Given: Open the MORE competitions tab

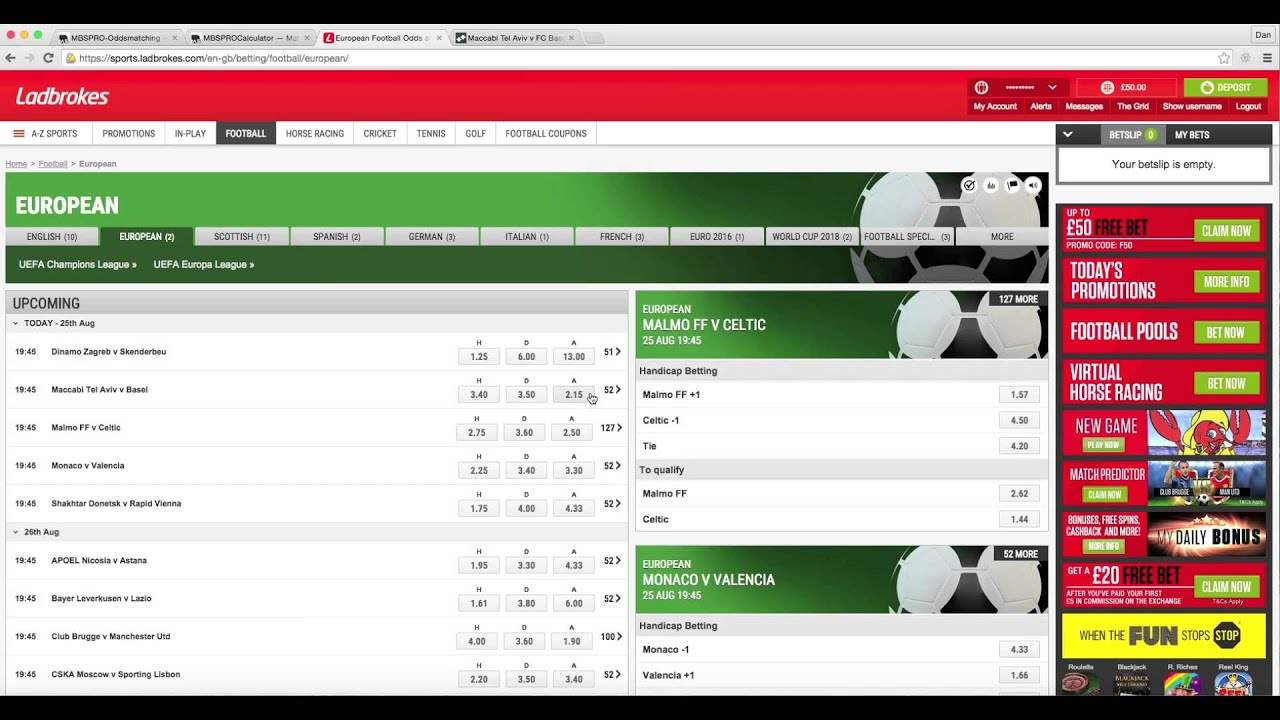Looking at the screenshot, I should tap(1002, 237).
